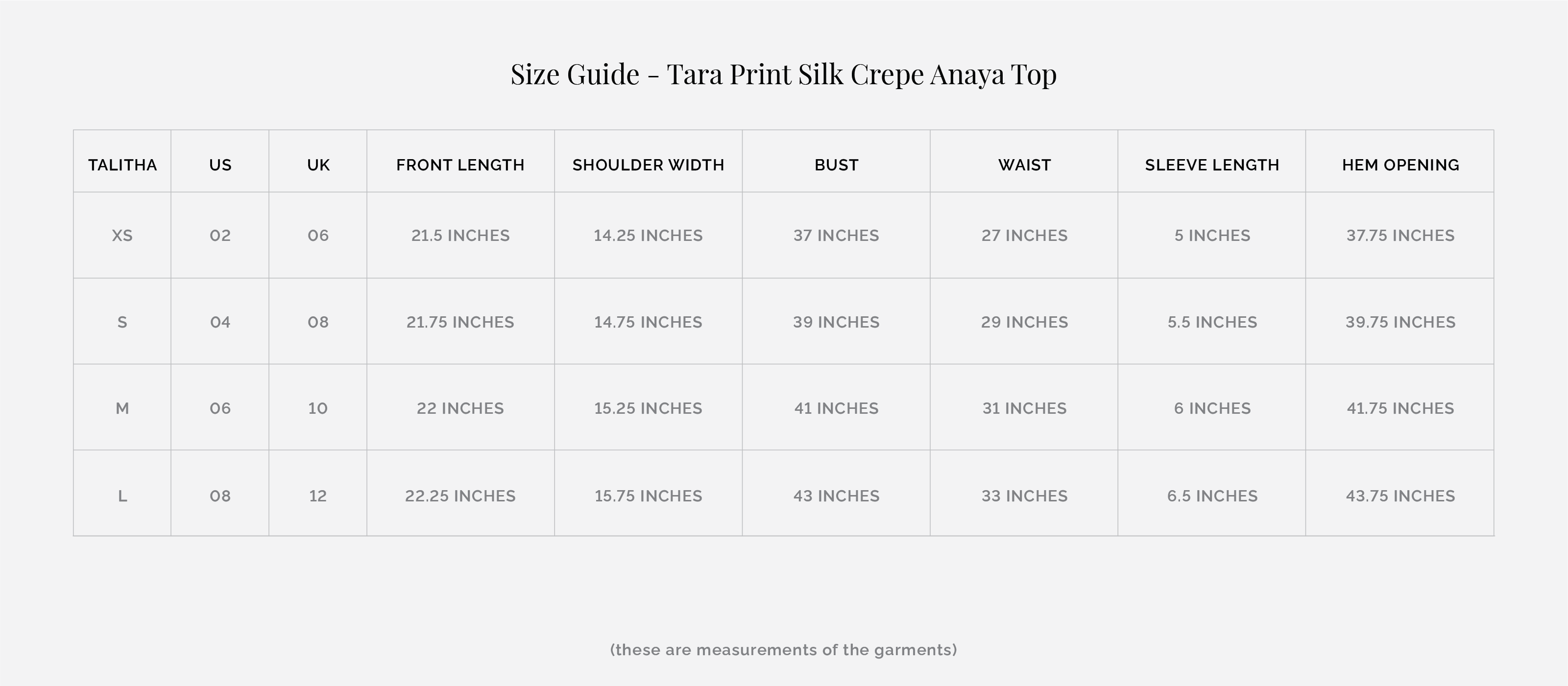Click the US column header
1568x686 pixels.
220,165
